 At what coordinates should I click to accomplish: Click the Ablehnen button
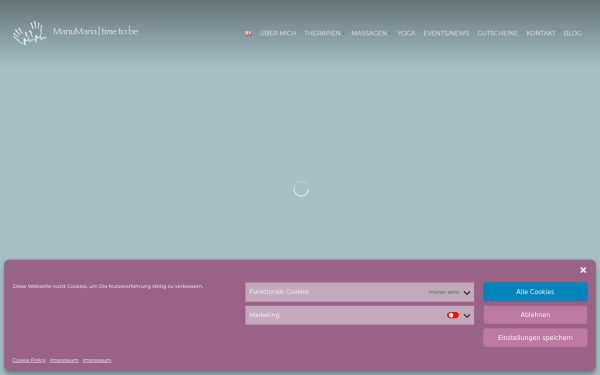535,315
